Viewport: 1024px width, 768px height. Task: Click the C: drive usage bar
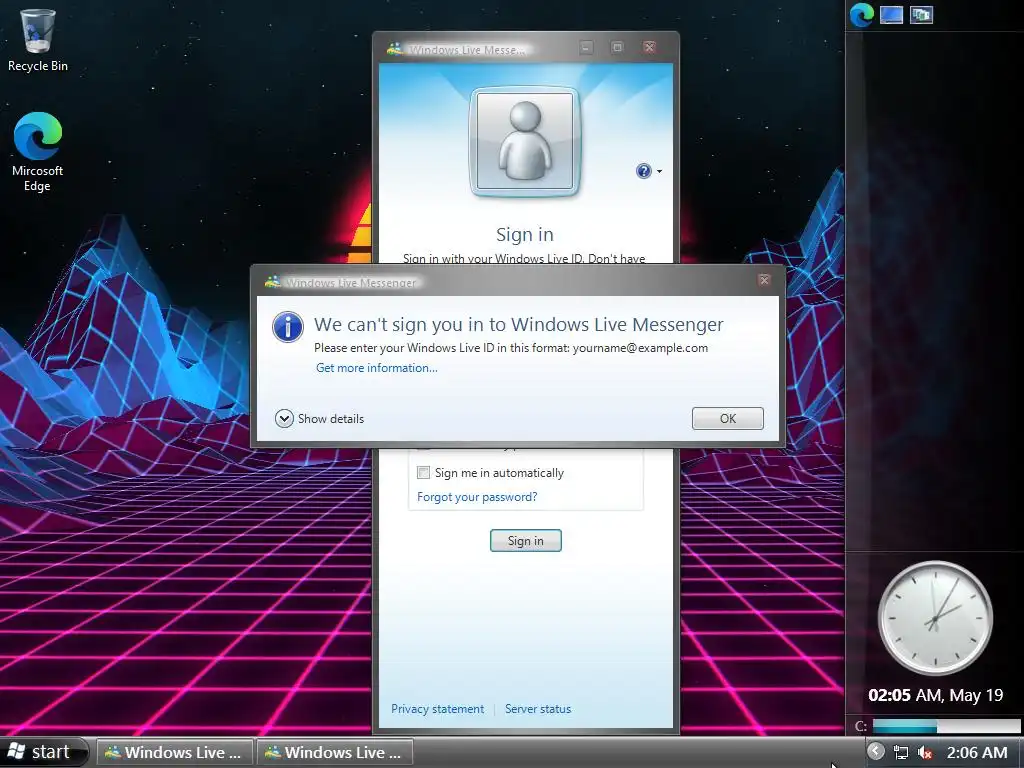coord(946,726)
